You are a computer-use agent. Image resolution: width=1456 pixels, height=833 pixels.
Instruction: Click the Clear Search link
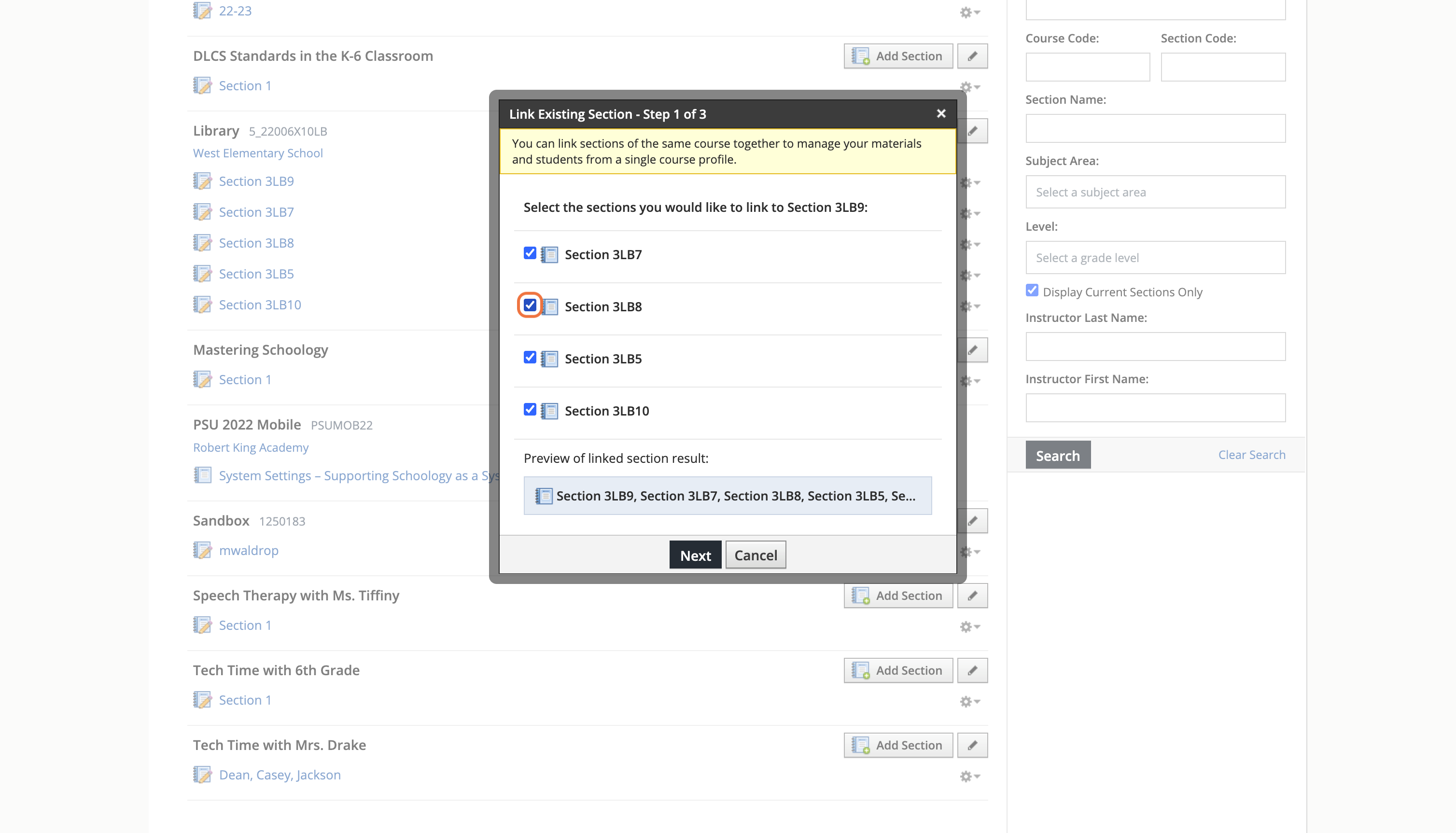point(1251,454)
